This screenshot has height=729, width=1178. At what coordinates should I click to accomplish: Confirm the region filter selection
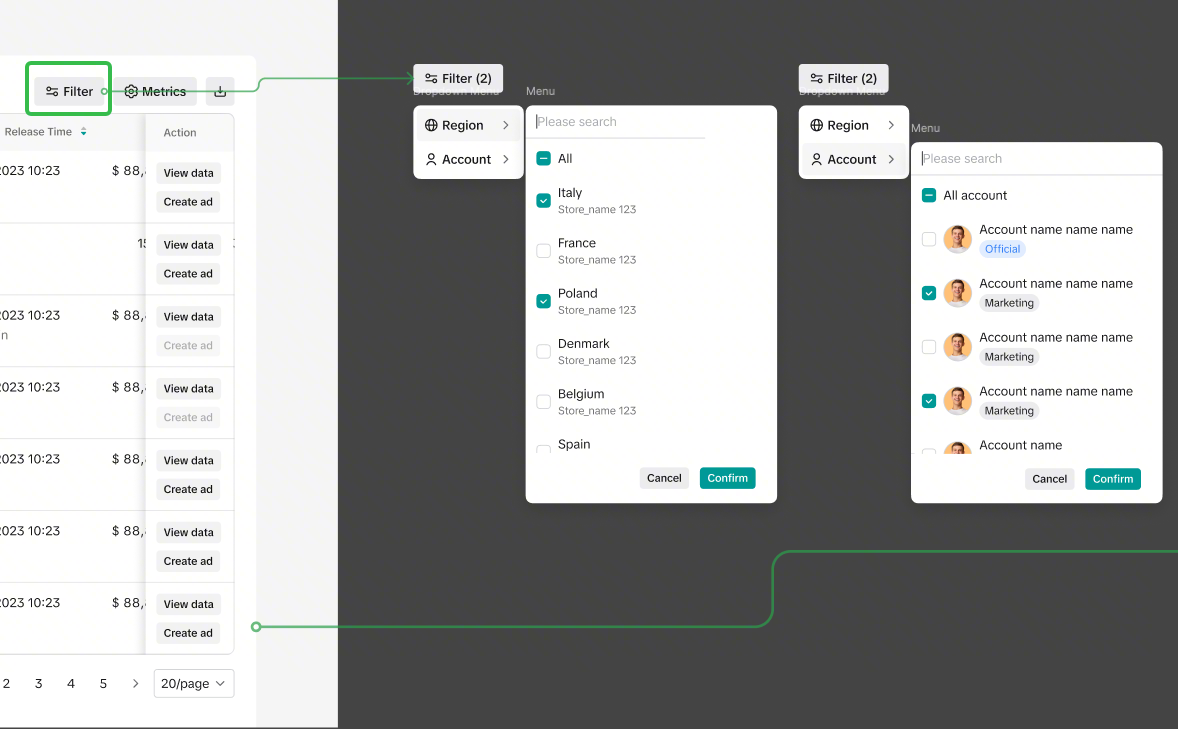pyautogui.click(x=727, y=478)
